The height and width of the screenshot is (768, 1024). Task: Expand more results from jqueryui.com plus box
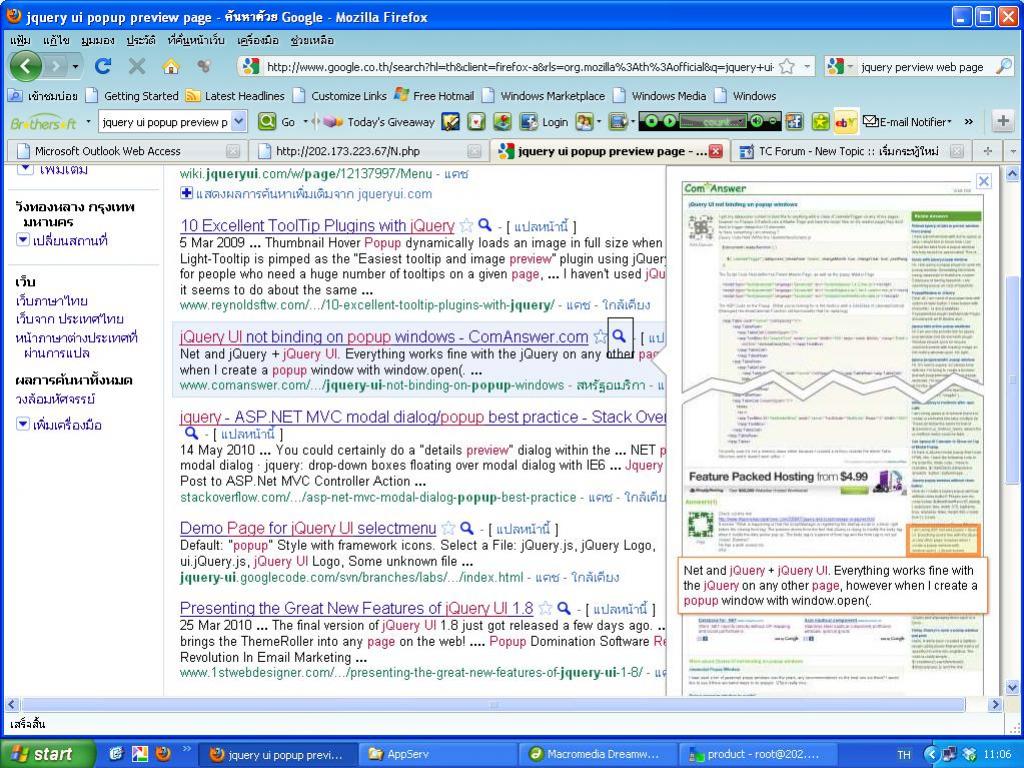[x=186, y=193]
